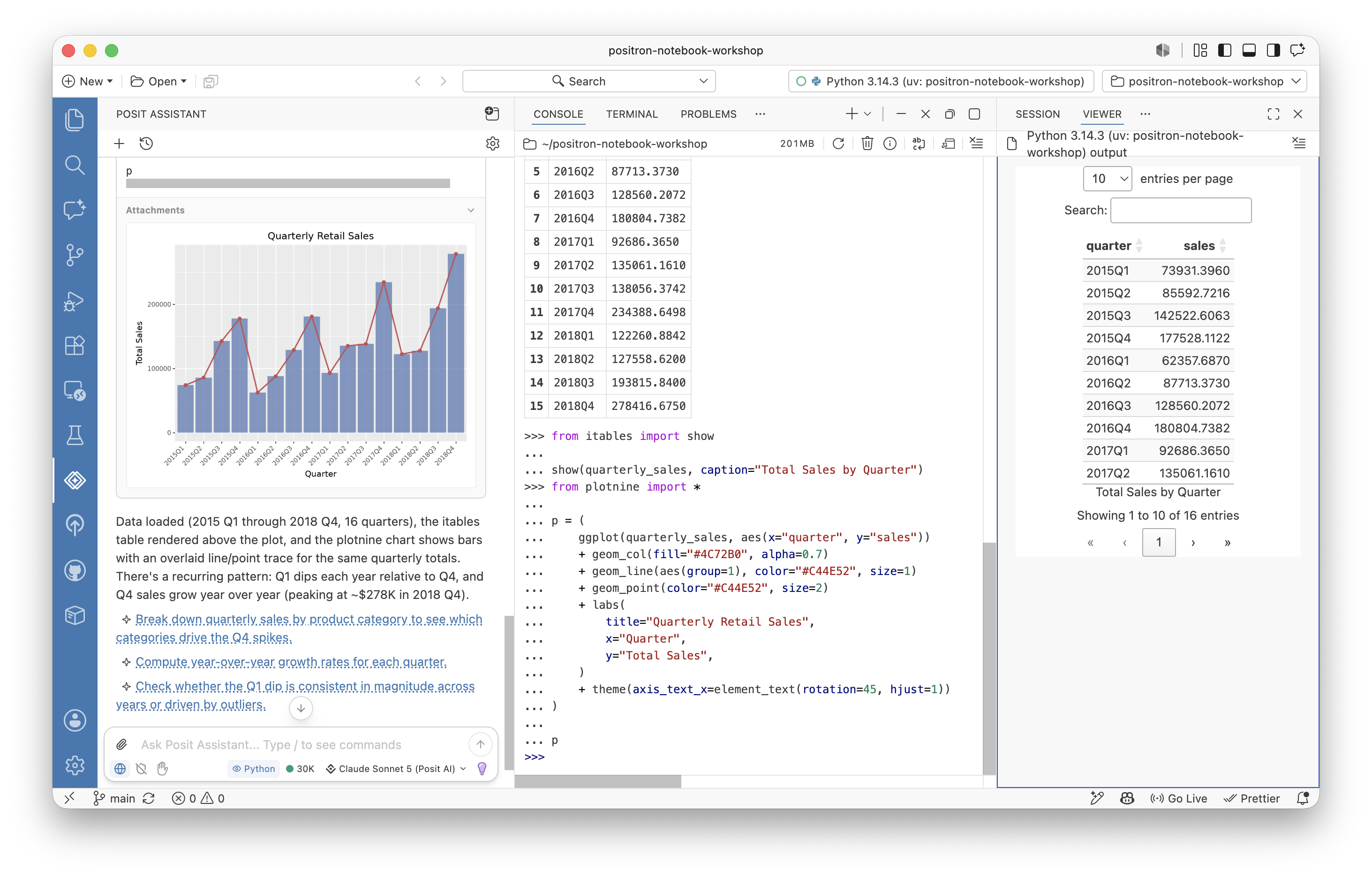Viewport: 1372px width, 878px height.
Task: Select the VIEWER tab
Action: (x=1102, y=114)
